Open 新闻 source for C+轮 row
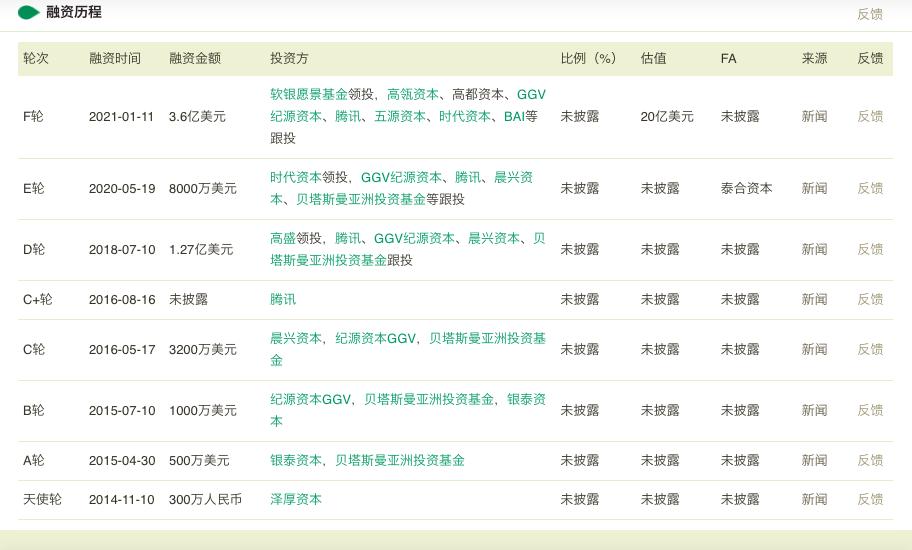 (814, 299)
